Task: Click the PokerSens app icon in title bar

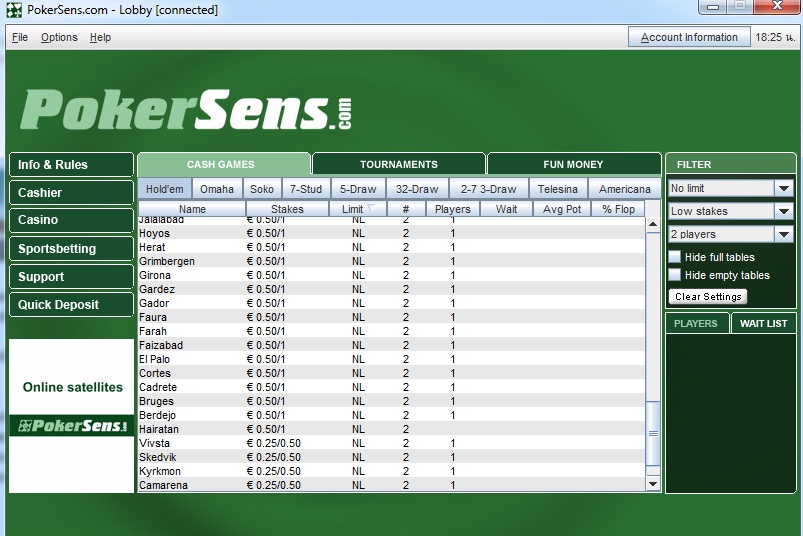Action: click(x=14, y=10)
